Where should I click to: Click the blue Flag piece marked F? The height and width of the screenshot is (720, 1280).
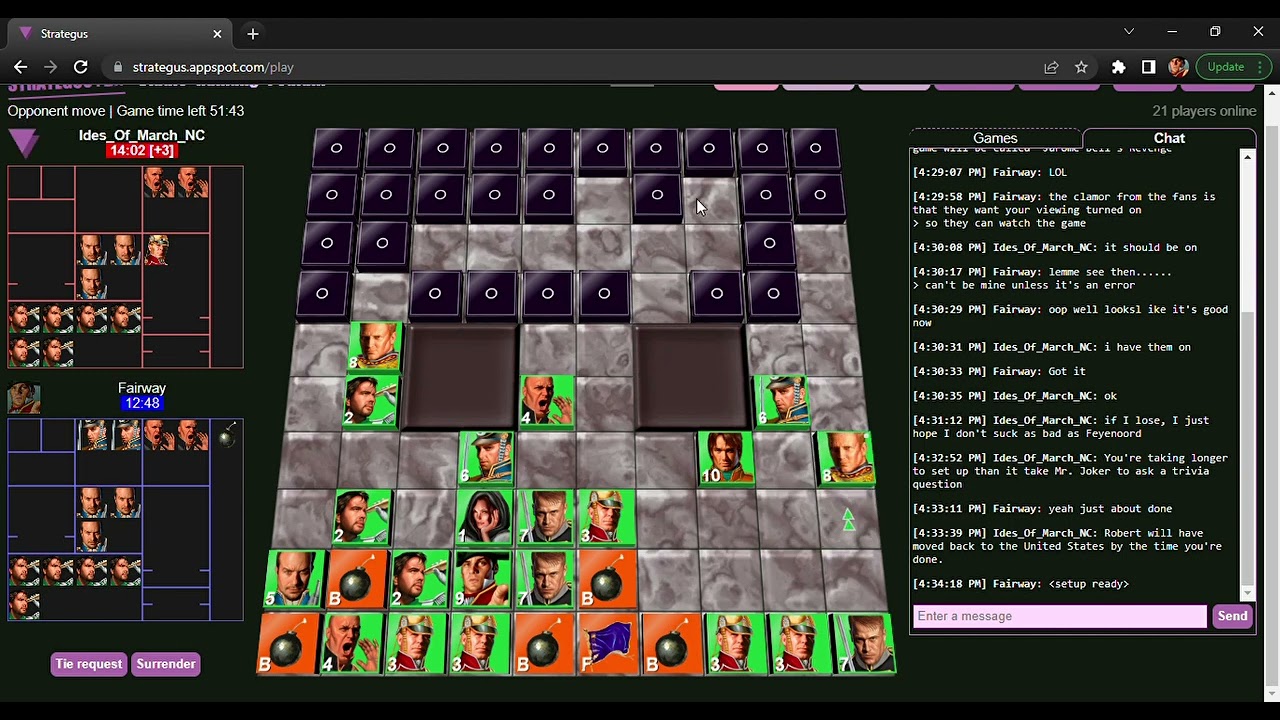(x=608, y=643)
